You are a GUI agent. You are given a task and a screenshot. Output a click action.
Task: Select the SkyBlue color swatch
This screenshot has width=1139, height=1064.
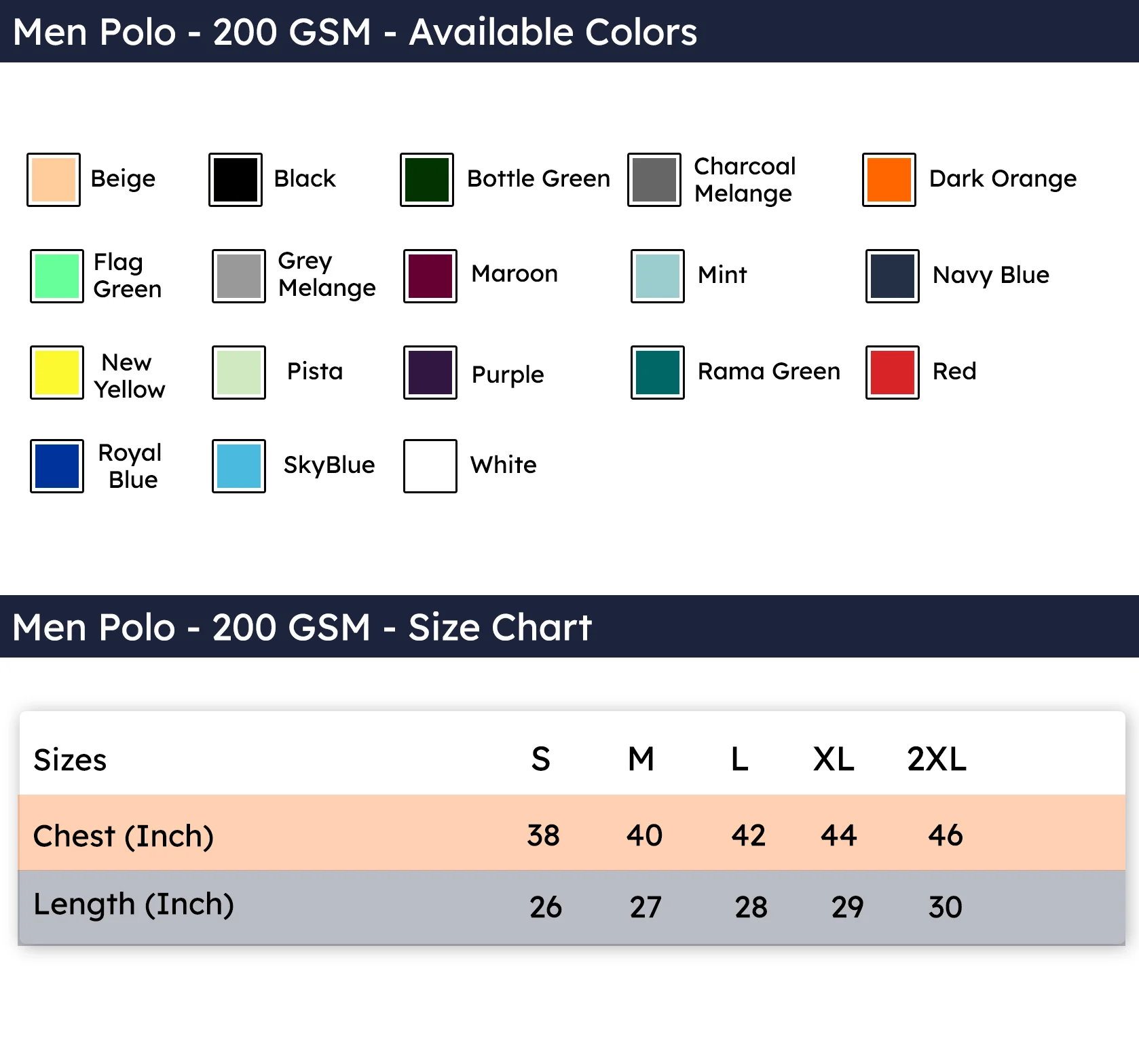(239, 466)
